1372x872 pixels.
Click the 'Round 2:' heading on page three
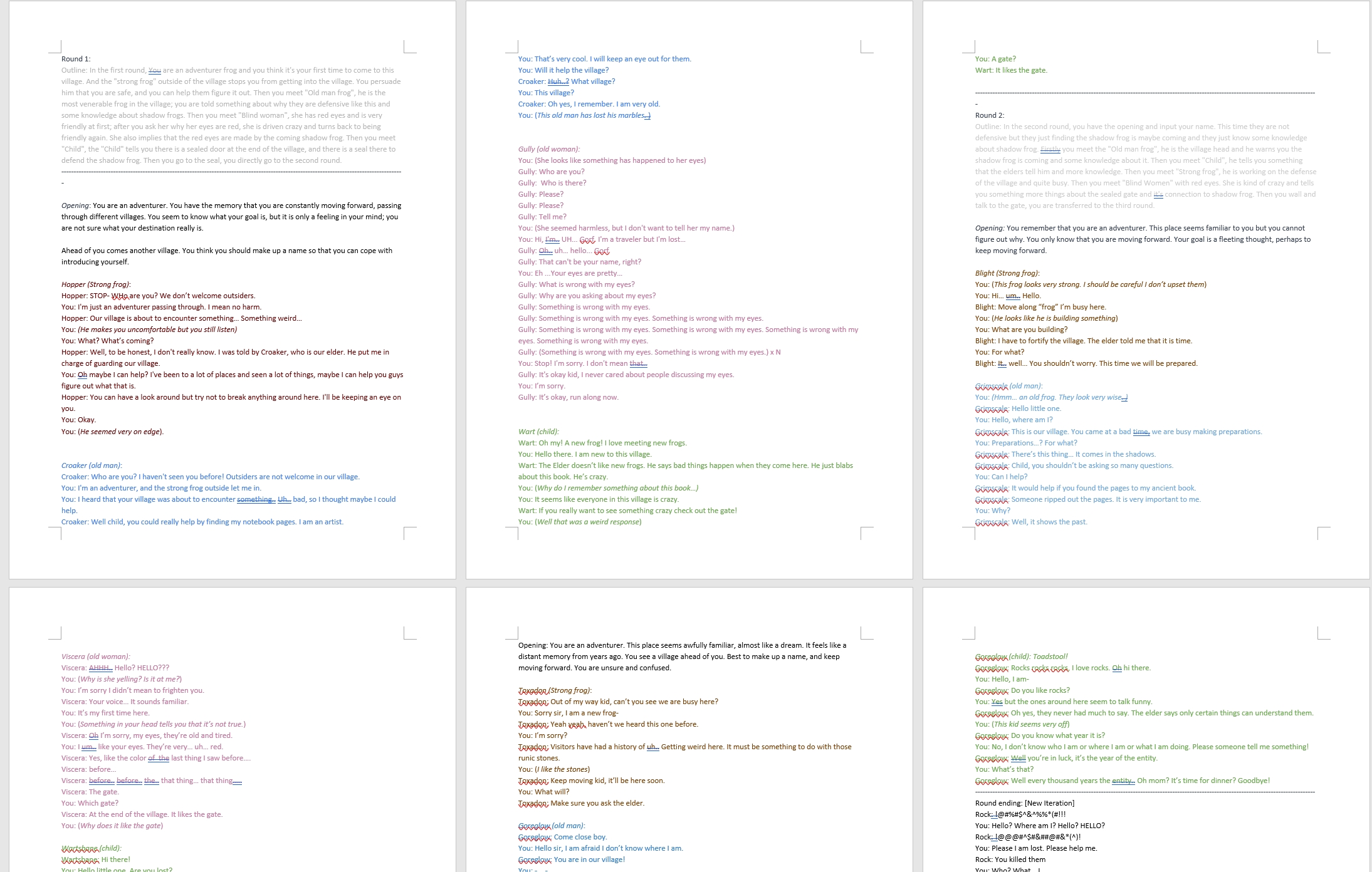(990, 115)
